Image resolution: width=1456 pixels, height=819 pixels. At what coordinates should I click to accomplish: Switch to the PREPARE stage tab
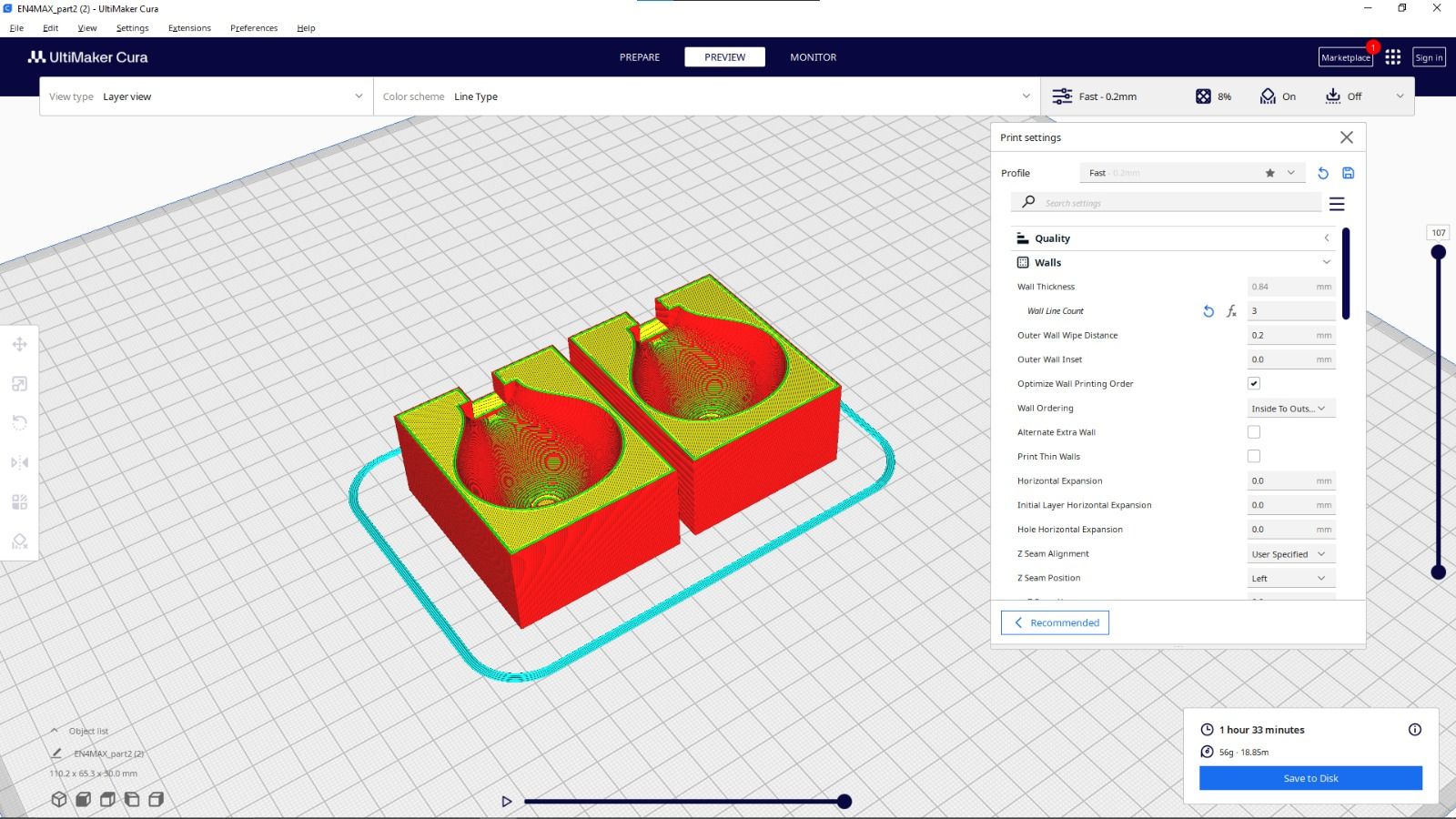(640, 57)
